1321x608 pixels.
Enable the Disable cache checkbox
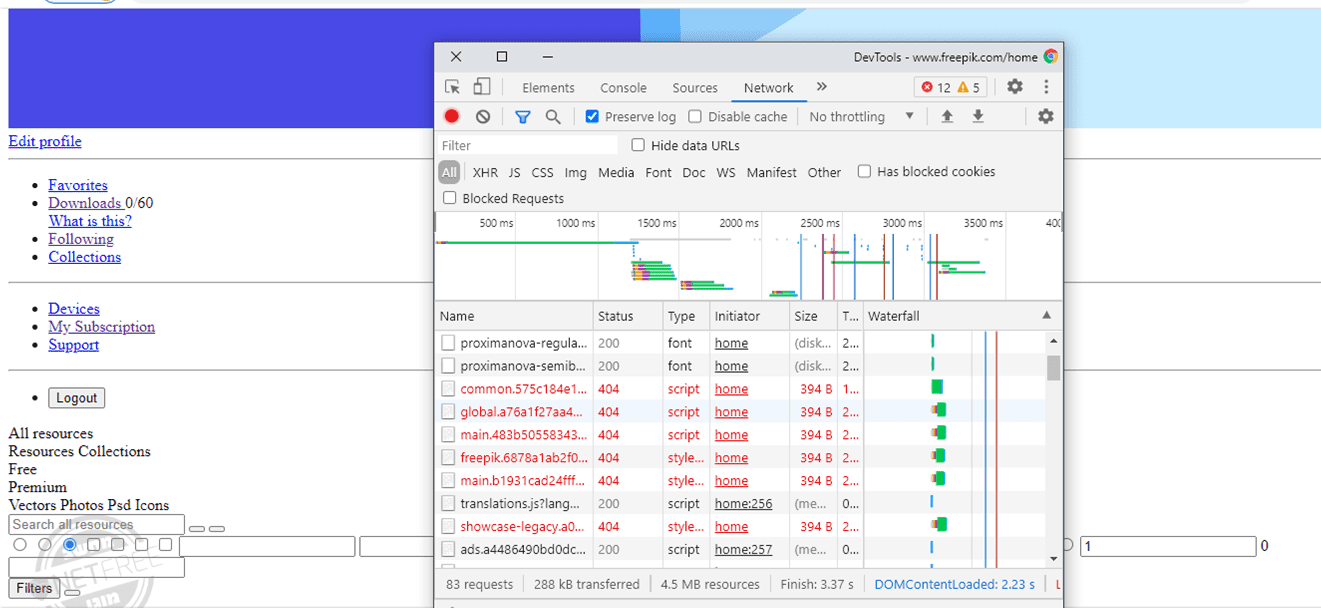pyautogui.click(x=695, y=117)
